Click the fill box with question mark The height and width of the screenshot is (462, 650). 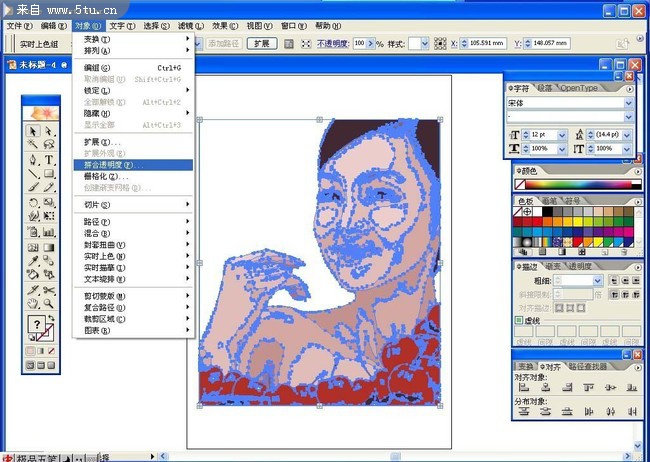[37, 324]
